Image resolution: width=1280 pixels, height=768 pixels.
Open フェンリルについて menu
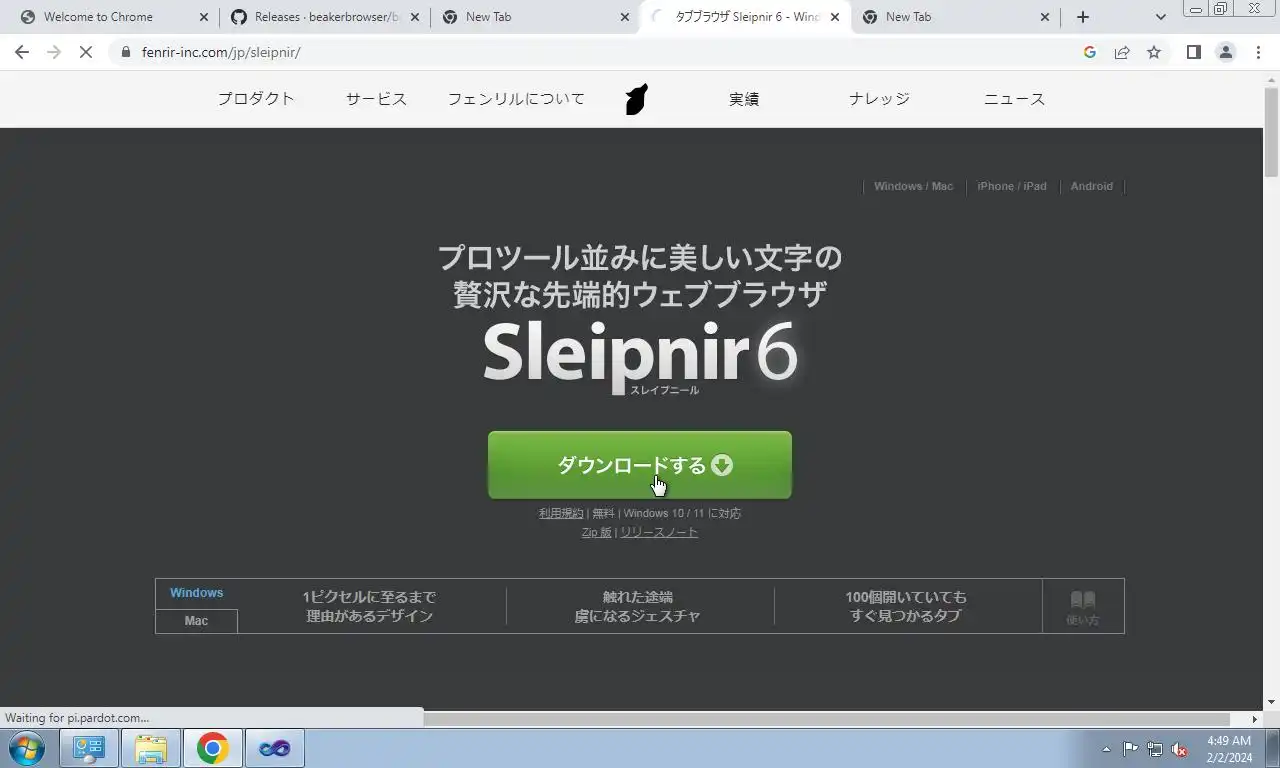pyautogui.click(x=516, y=99)
